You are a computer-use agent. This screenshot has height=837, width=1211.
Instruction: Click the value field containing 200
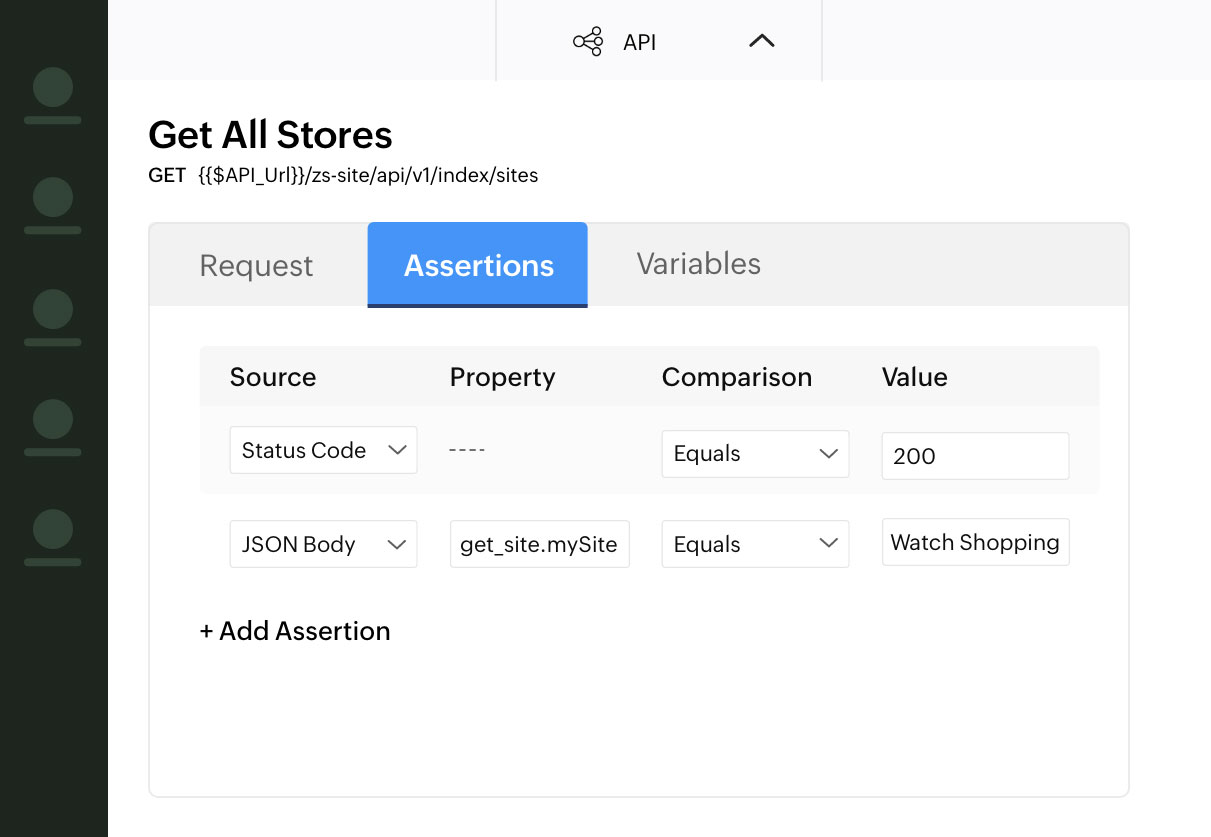975,456
